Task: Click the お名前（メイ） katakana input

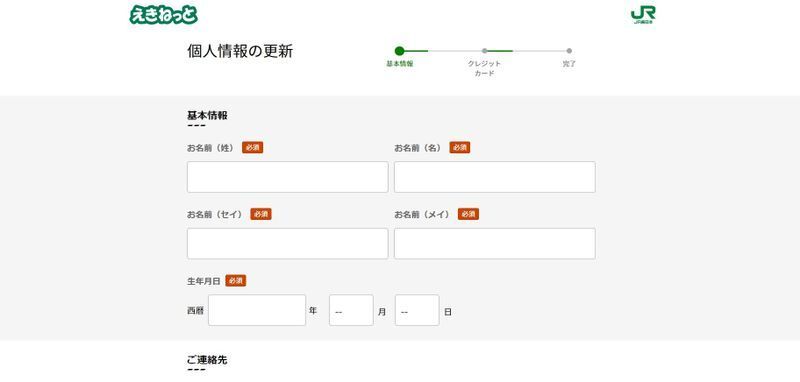Action: 494,243
